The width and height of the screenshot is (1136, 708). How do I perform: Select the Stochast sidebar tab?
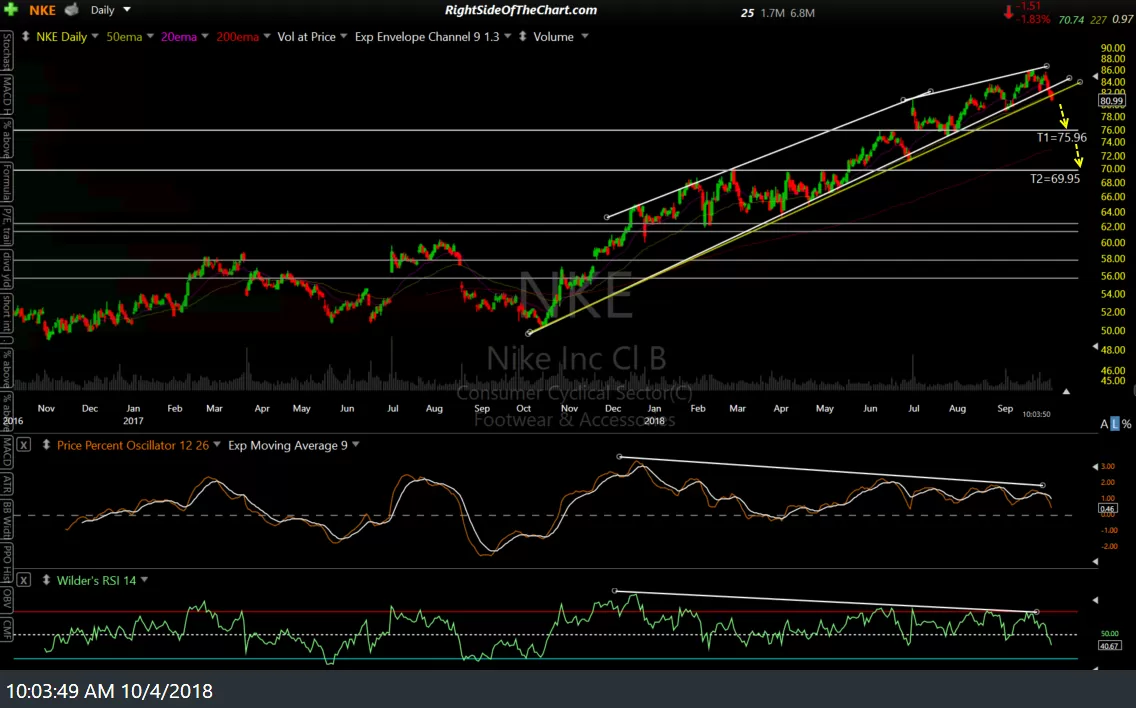click(x=7, y=51)
